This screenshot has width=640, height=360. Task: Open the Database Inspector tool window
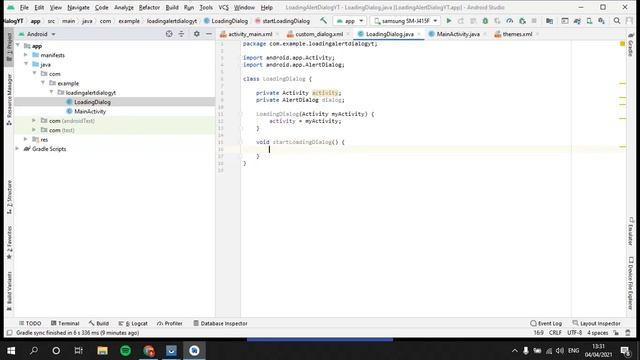pyautogui.click(x=220, y=323)
